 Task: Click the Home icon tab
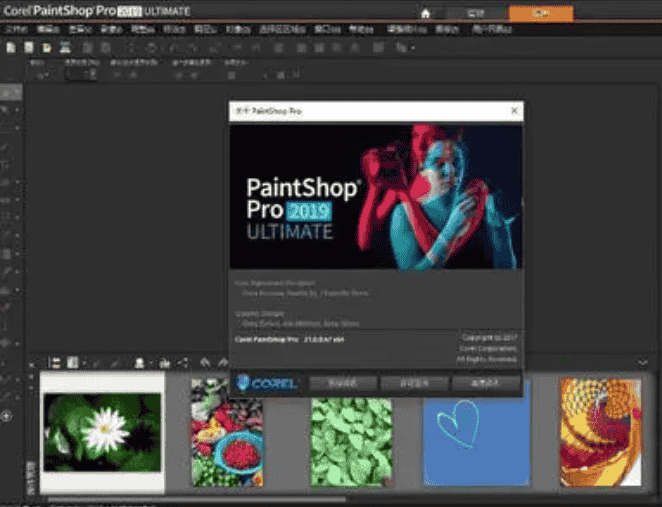[426, 13]
